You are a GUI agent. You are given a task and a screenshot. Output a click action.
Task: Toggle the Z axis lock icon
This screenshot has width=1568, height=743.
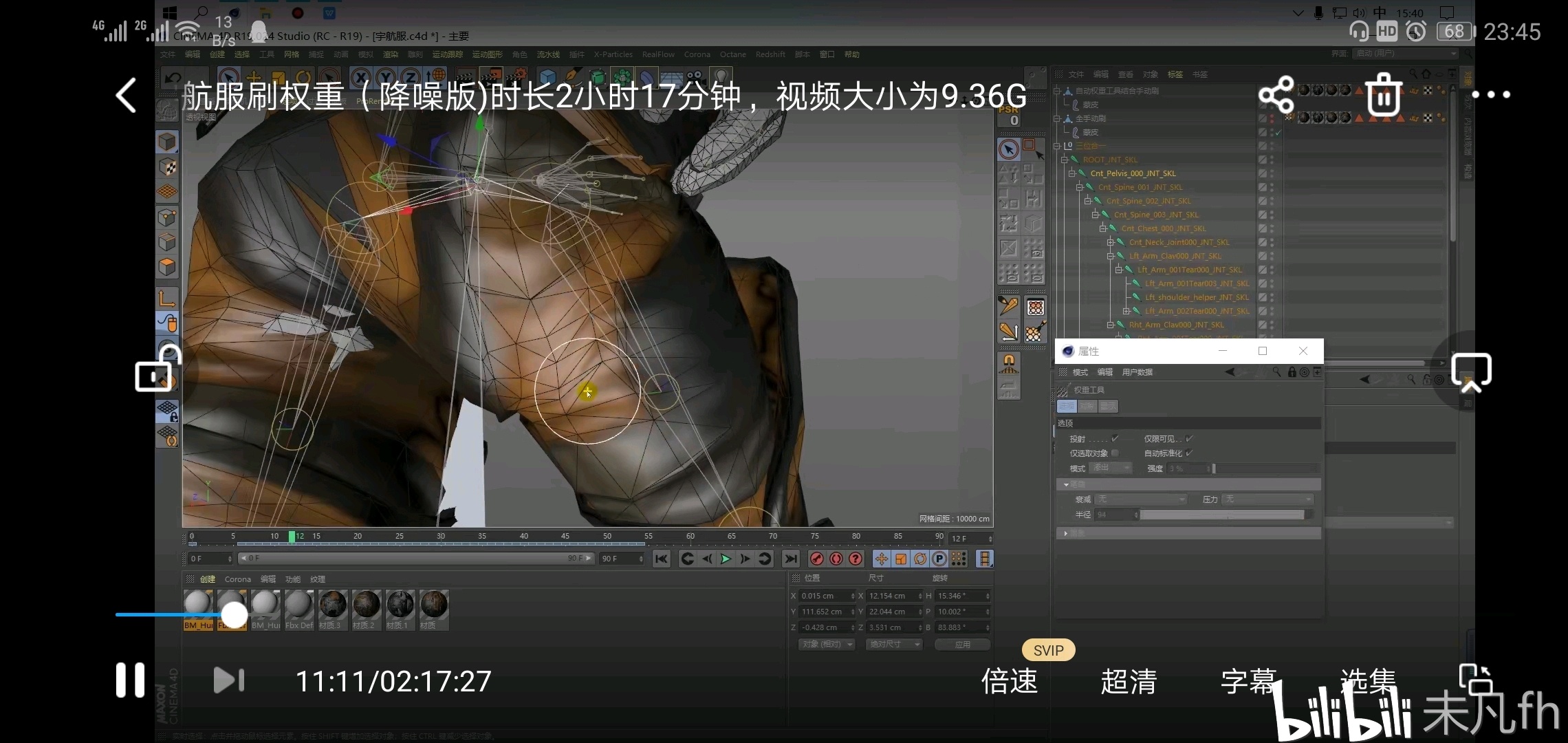[410, 78]
